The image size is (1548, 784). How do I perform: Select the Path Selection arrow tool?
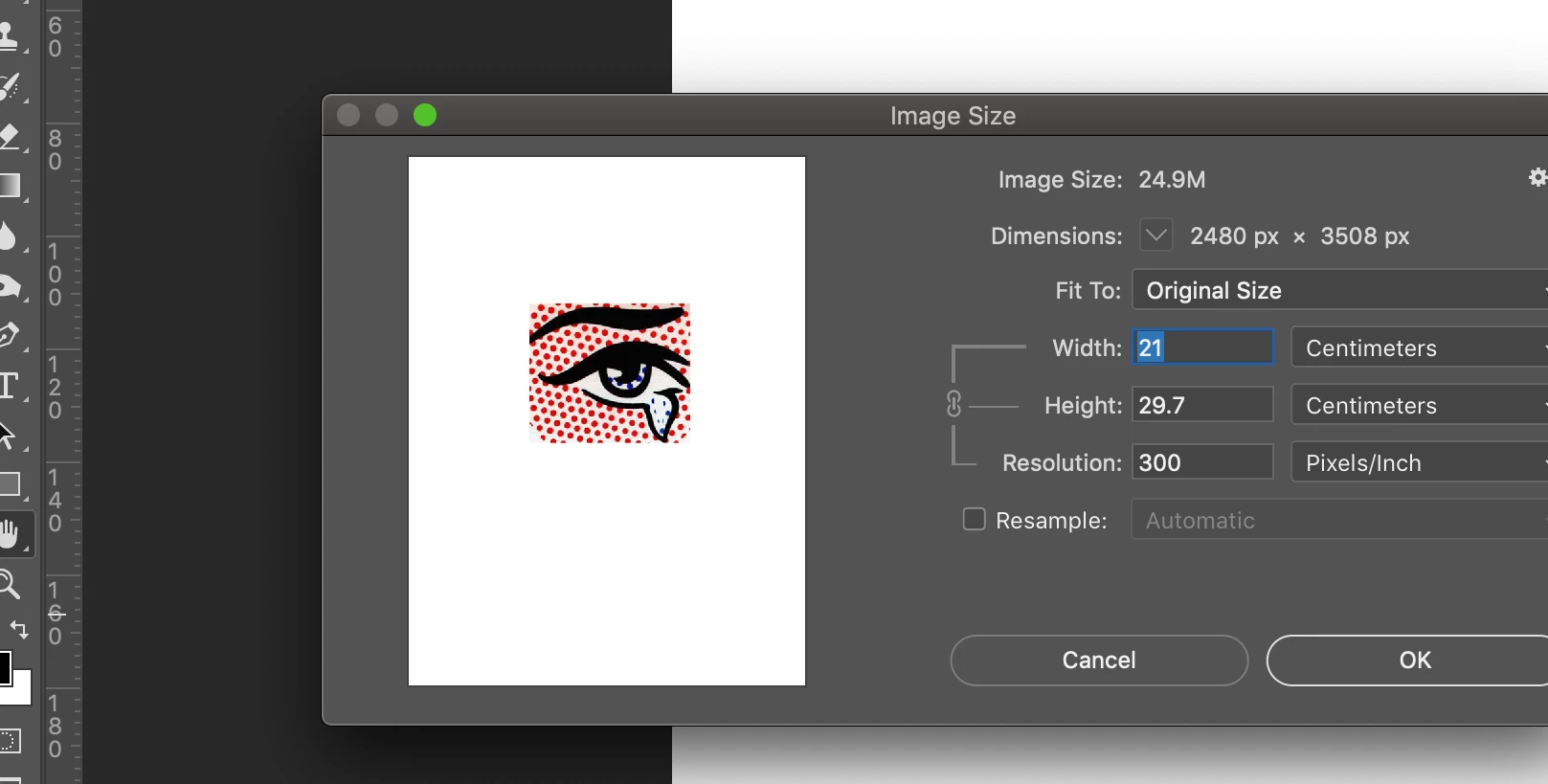pos(7,436)
